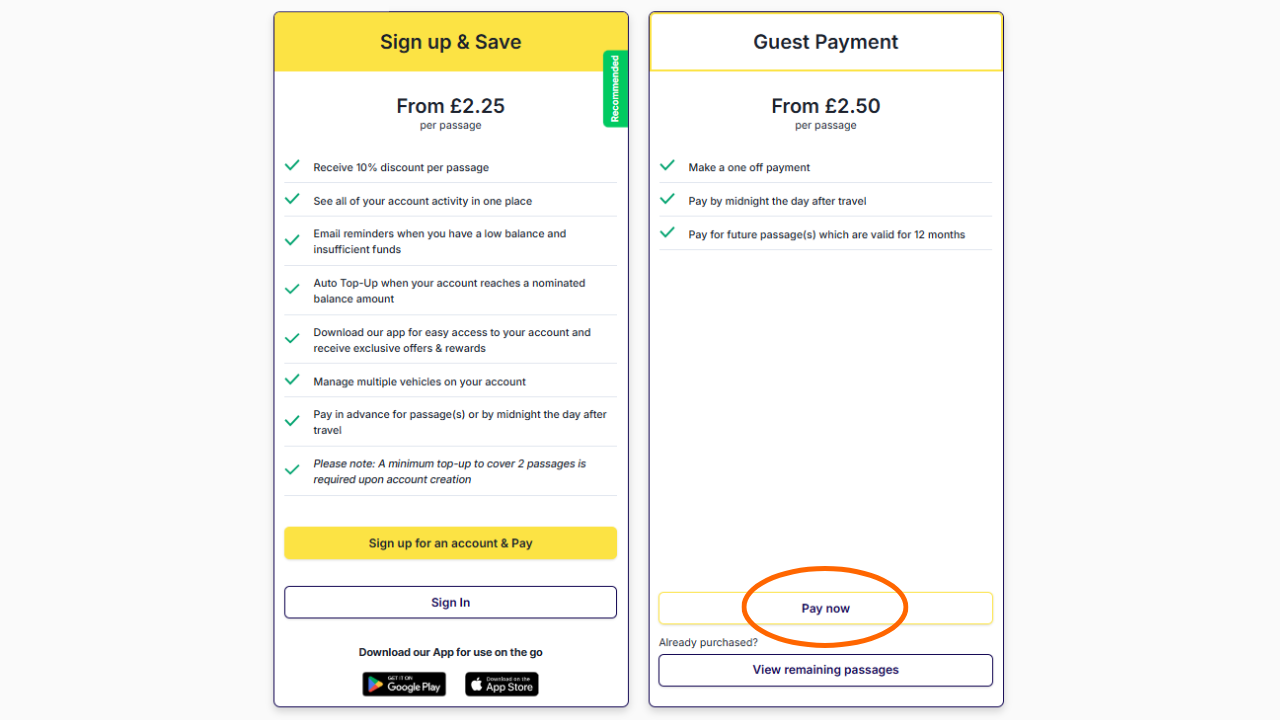This screenshot has width=1280, height=720.
Task: Click the From £2.25 price text
Action: [x=450, y=106]
